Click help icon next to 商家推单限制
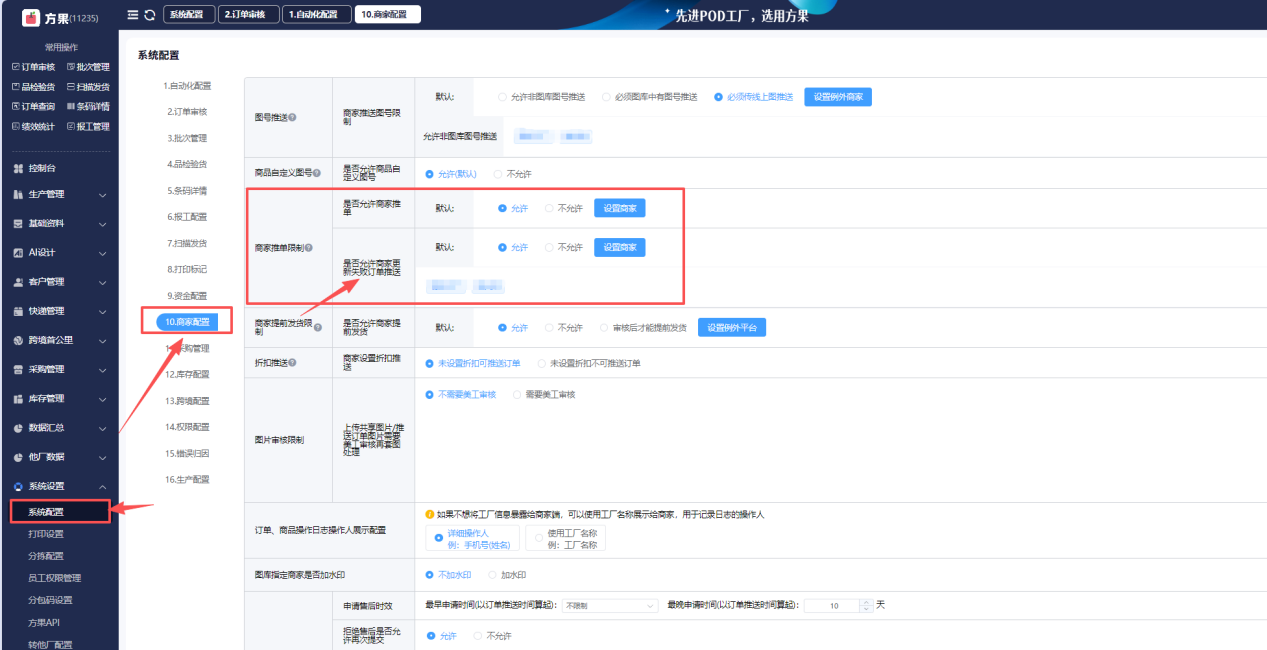The height and width of the screenshot is (650, 1267). (308, 248)
